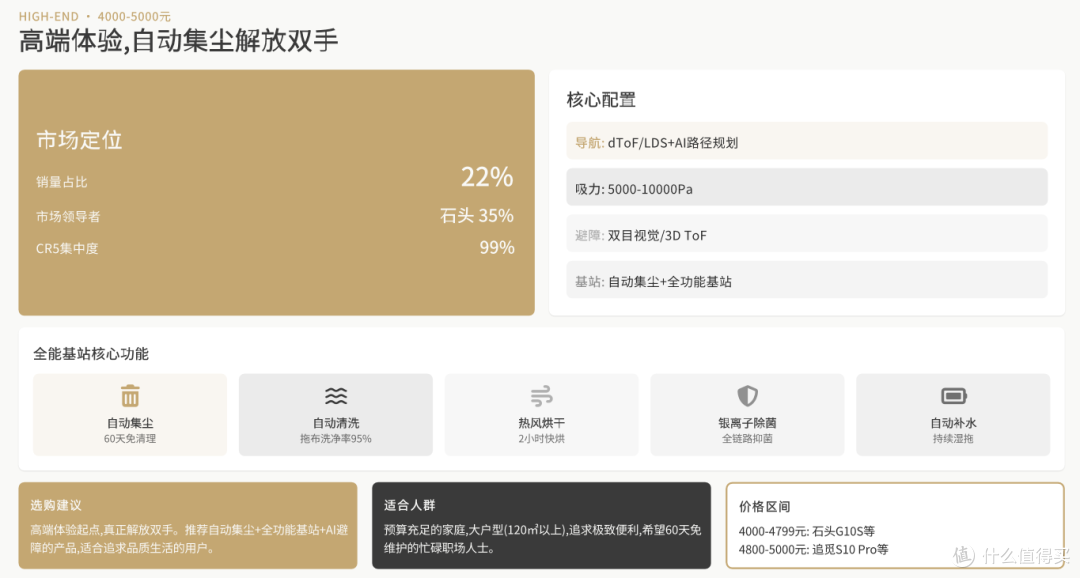Click the 22% sales share value

(x=487, y=177)
